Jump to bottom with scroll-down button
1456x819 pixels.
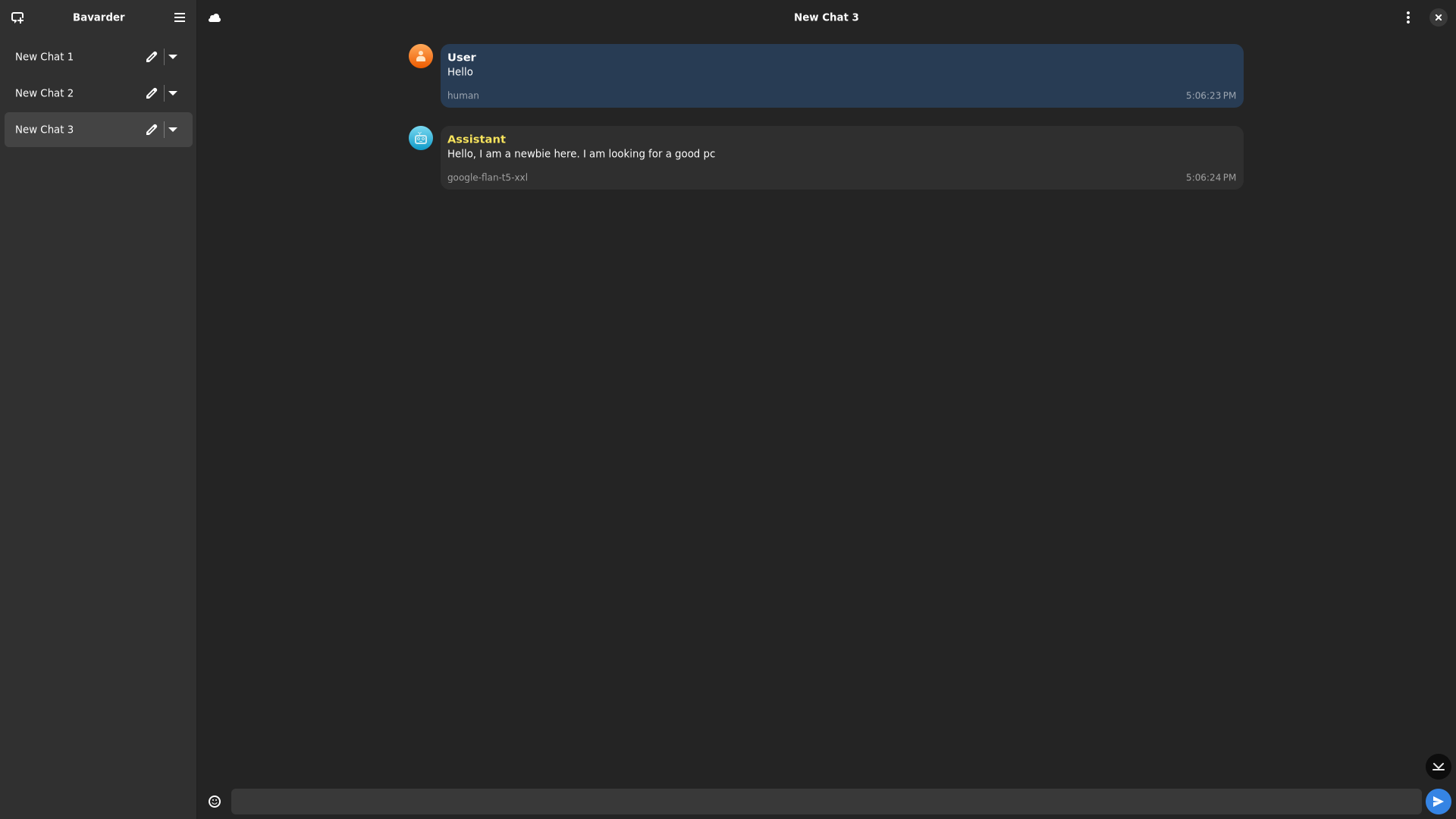click(1439, 767)
